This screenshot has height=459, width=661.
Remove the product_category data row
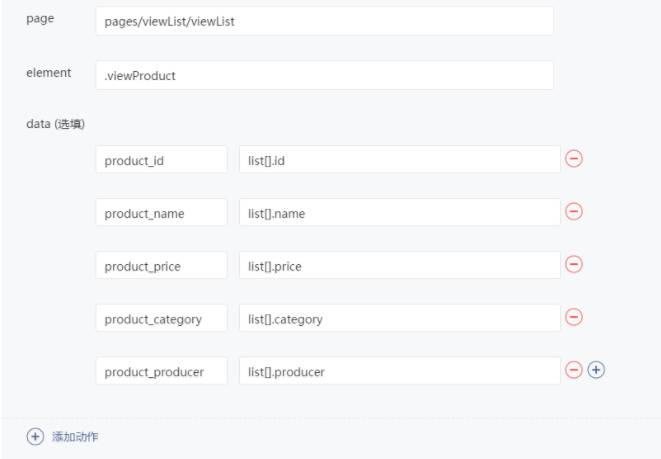[574, 317]
